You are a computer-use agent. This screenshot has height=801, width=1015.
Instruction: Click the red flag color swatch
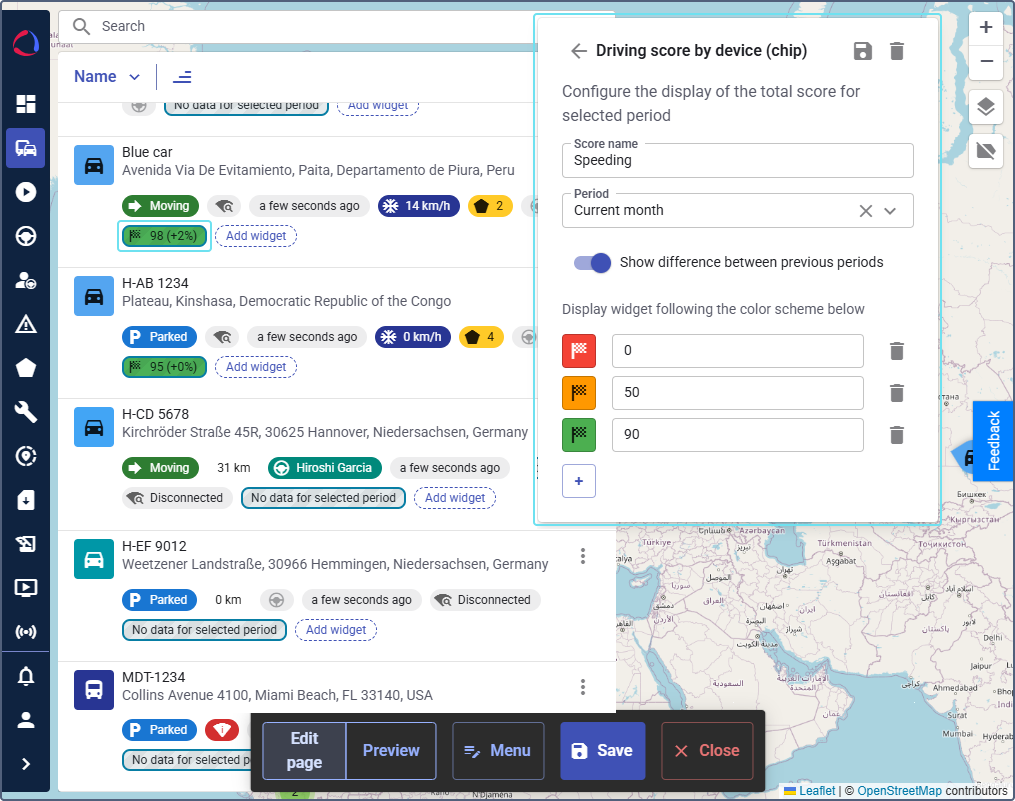(578, 351)
